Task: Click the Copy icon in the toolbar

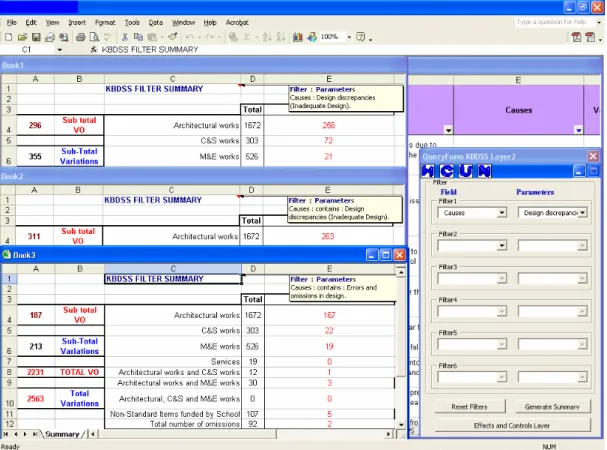Action: [138, 37]
